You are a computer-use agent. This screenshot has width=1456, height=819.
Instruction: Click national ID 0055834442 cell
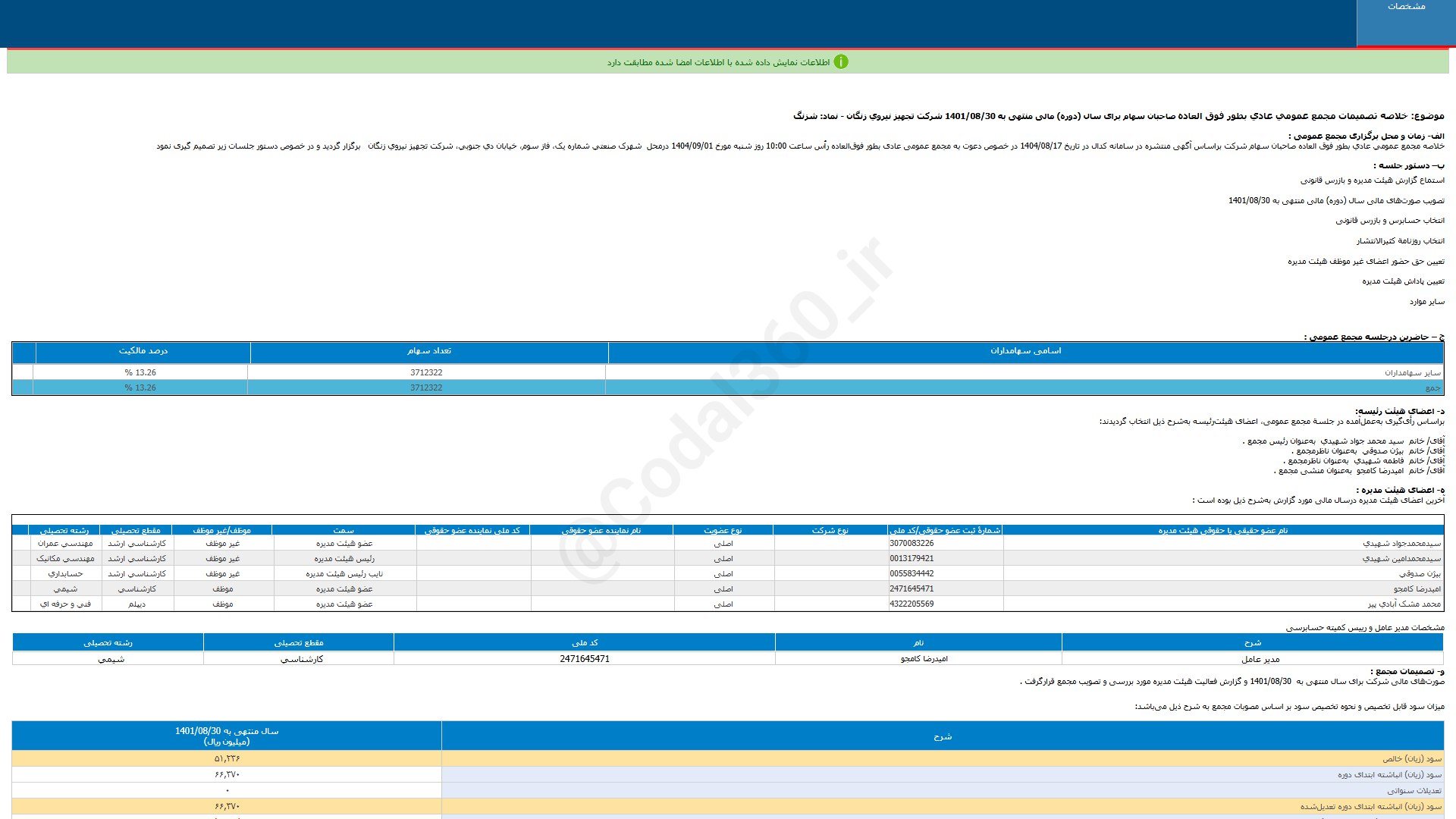(x=912, y=574)
